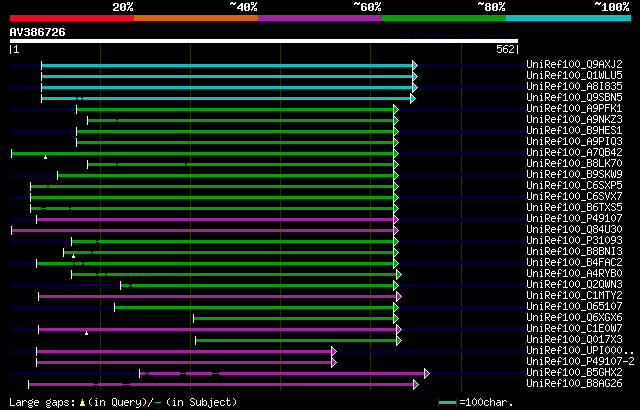Click the purple alignment bar for Q84U30

point(202,230)
